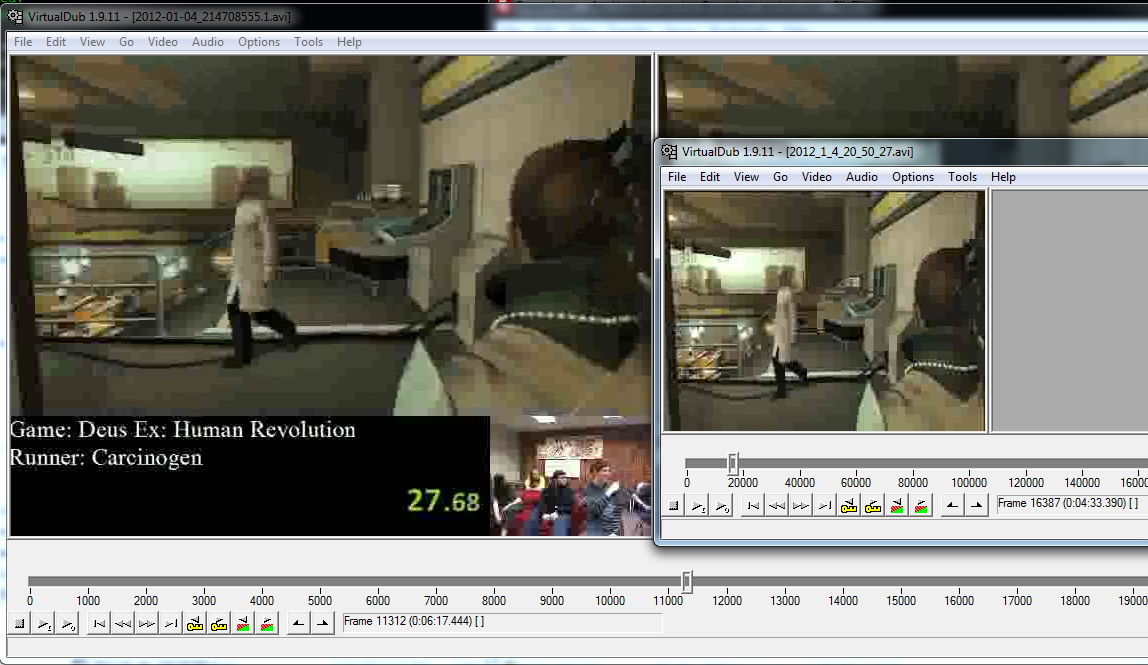Screen dimensions: 1148x665
Task: Play input video in the main window toolbar
Action: 44,624
